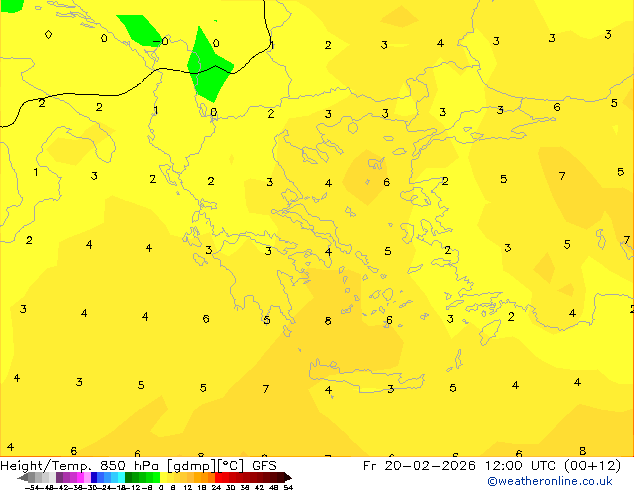The image size is (634, 490).
Task: Select the bright red legend swatch at 24
Action: point(218,477)
